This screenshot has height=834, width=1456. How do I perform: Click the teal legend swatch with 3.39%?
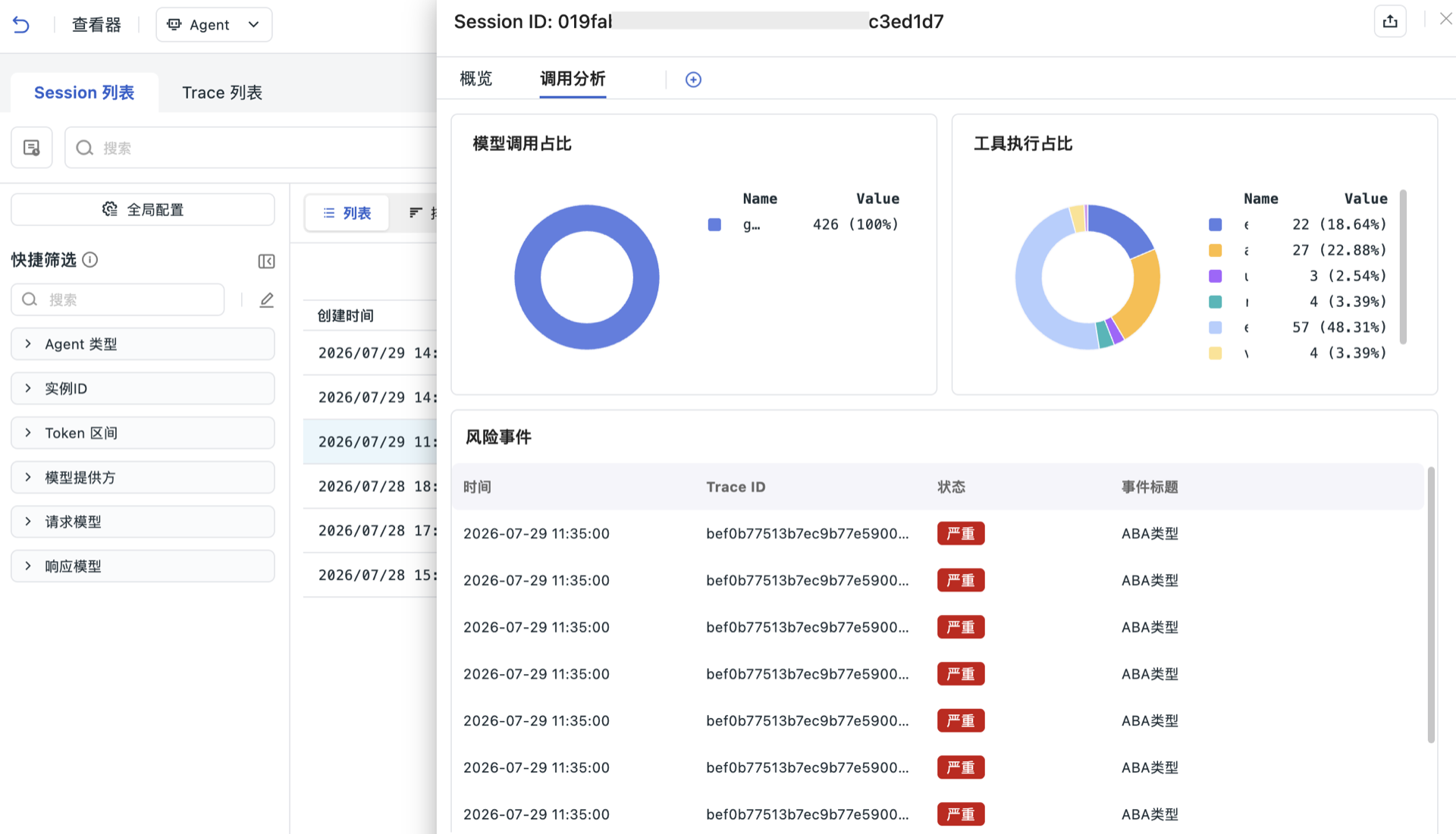click(1215, 302)
